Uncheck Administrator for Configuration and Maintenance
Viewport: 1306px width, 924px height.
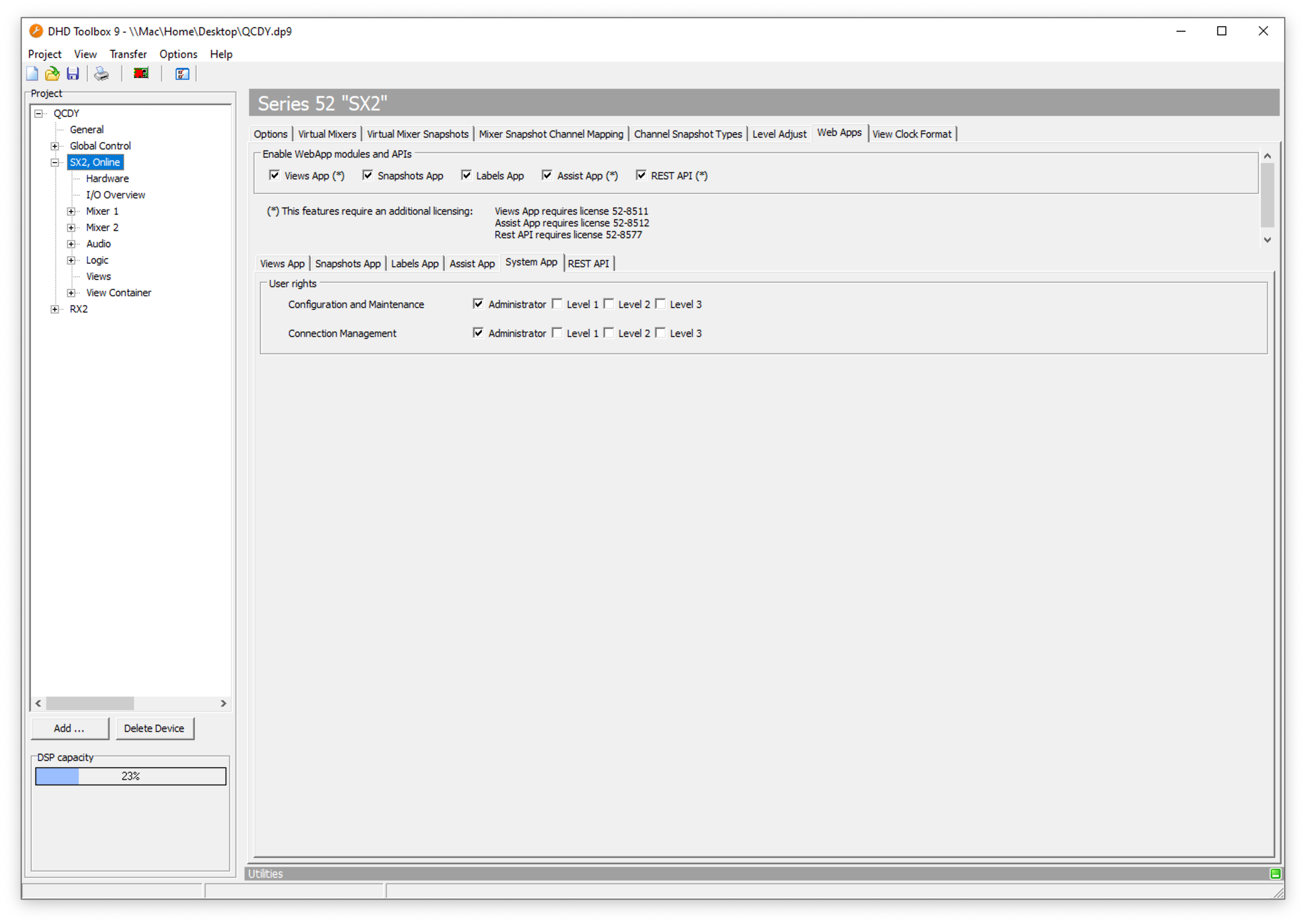(x=478, y=304)
